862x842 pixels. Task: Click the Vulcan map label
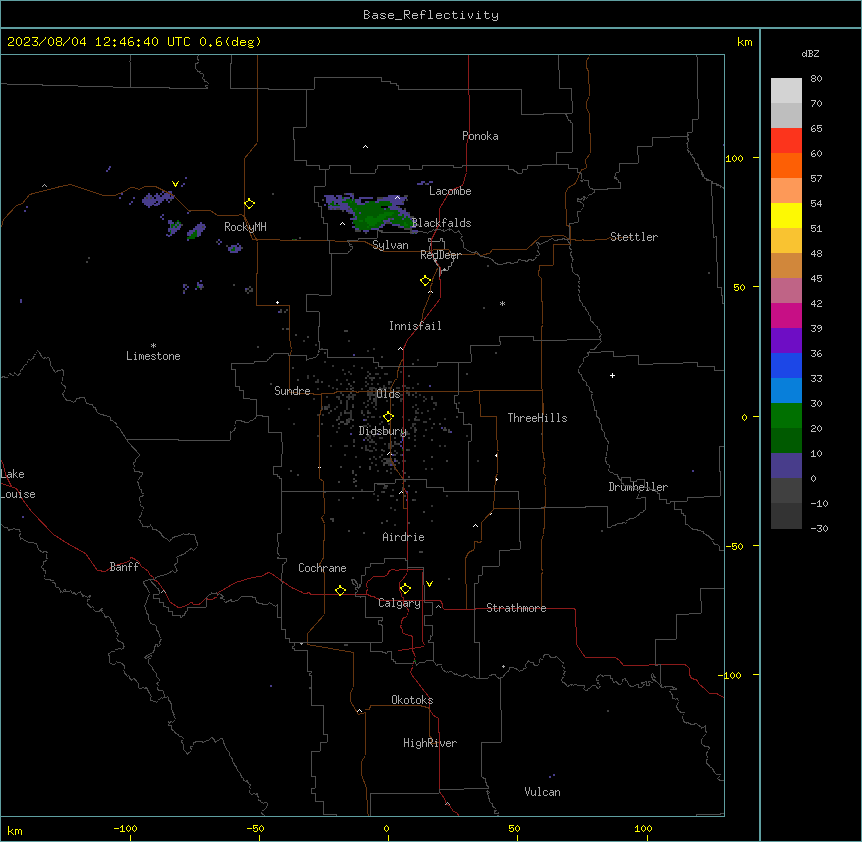(542, 792)
